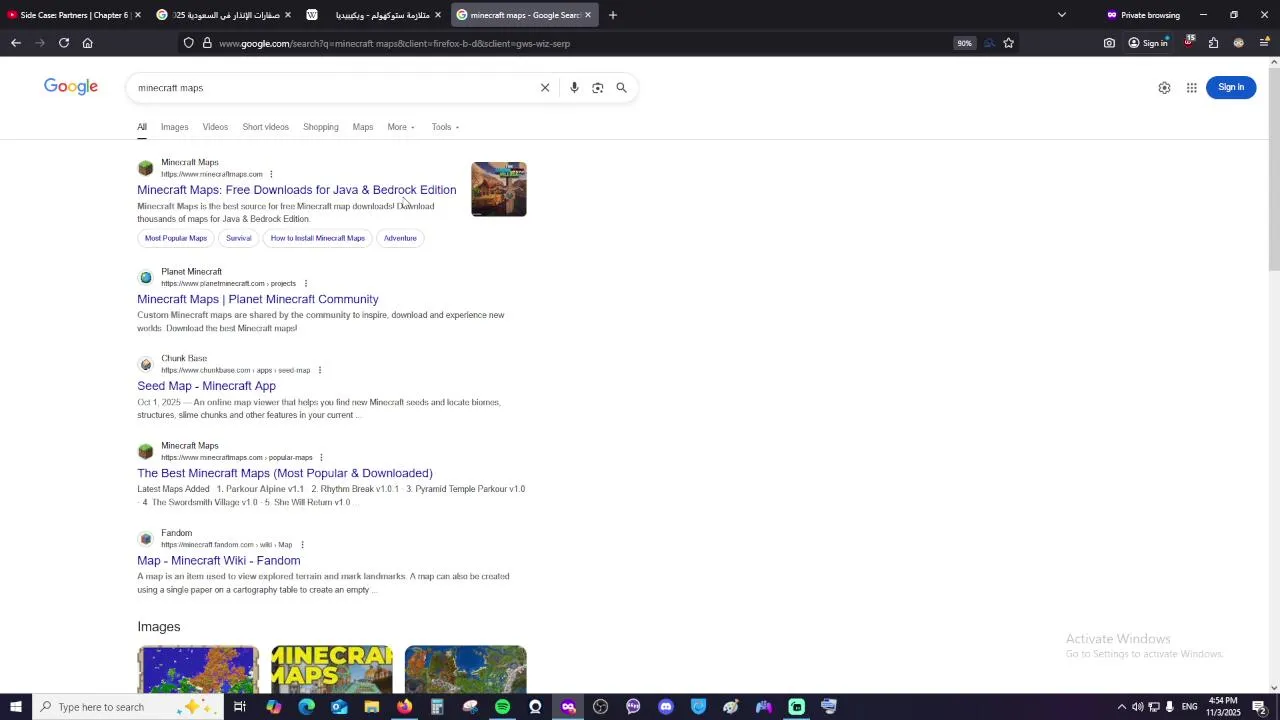Viewport: 1280px width, 720px height.
Task: Submit search with the magnifier icon
Action: point(621,88)
